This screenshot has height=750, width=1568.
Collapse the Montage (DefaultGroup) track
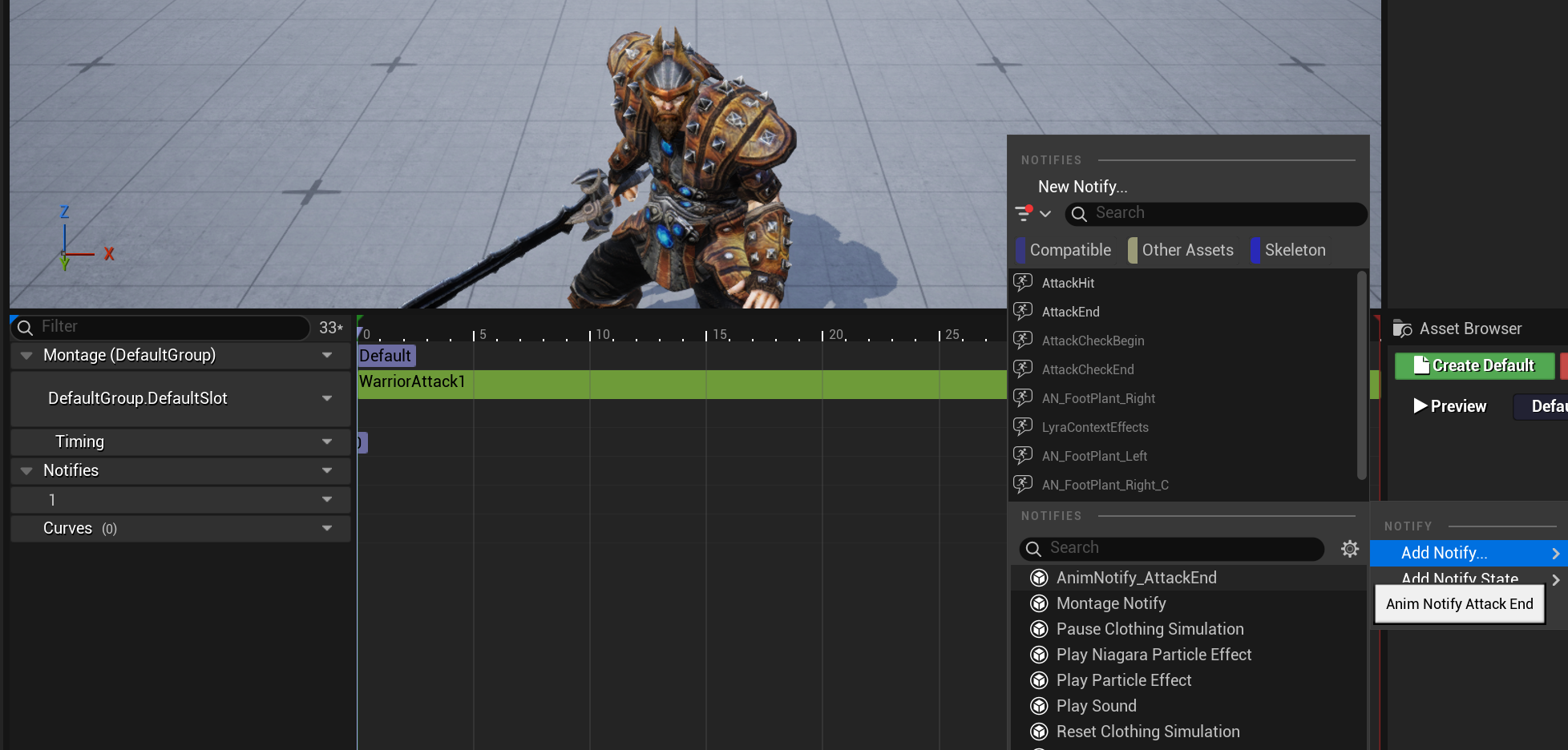tap(26, 355)
